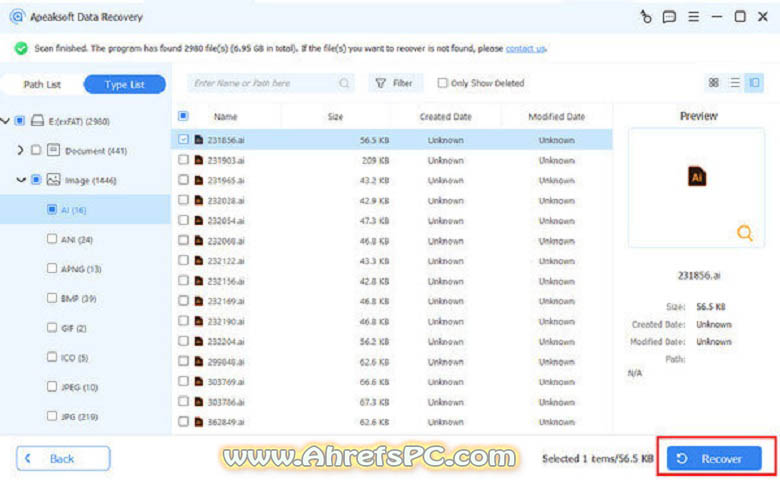Uncheck the 231856.ai file checkbox
The image size is (780, 480).
(x=183, y=139)
